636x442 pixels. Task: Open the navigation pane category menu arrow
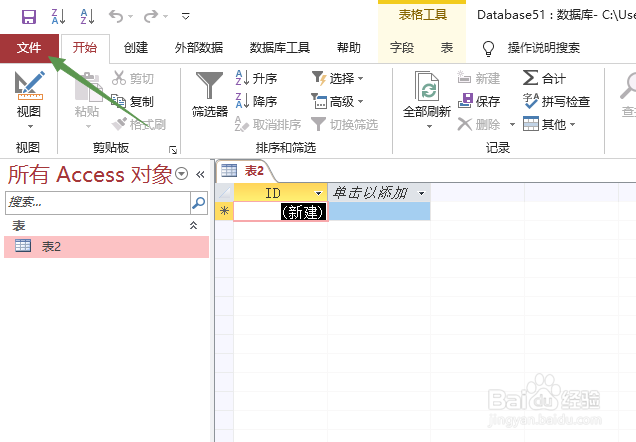click(x=181, y=174)
